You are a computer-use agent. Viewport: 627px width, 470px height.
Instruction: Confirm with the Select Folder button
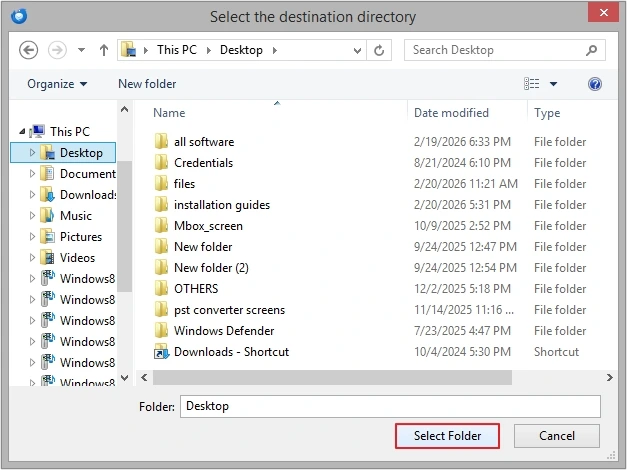(x=447, y=436)
